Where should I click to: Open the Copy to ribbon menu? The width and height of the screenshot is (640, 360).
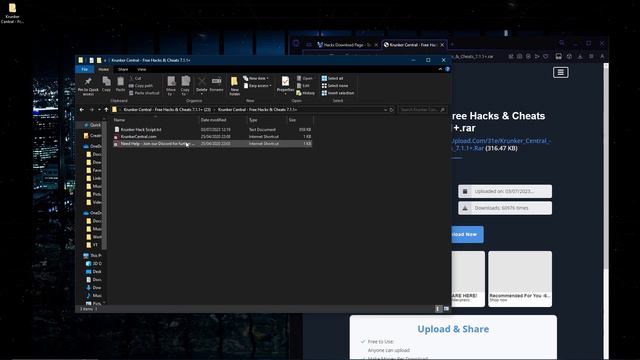tap(185, 86)
